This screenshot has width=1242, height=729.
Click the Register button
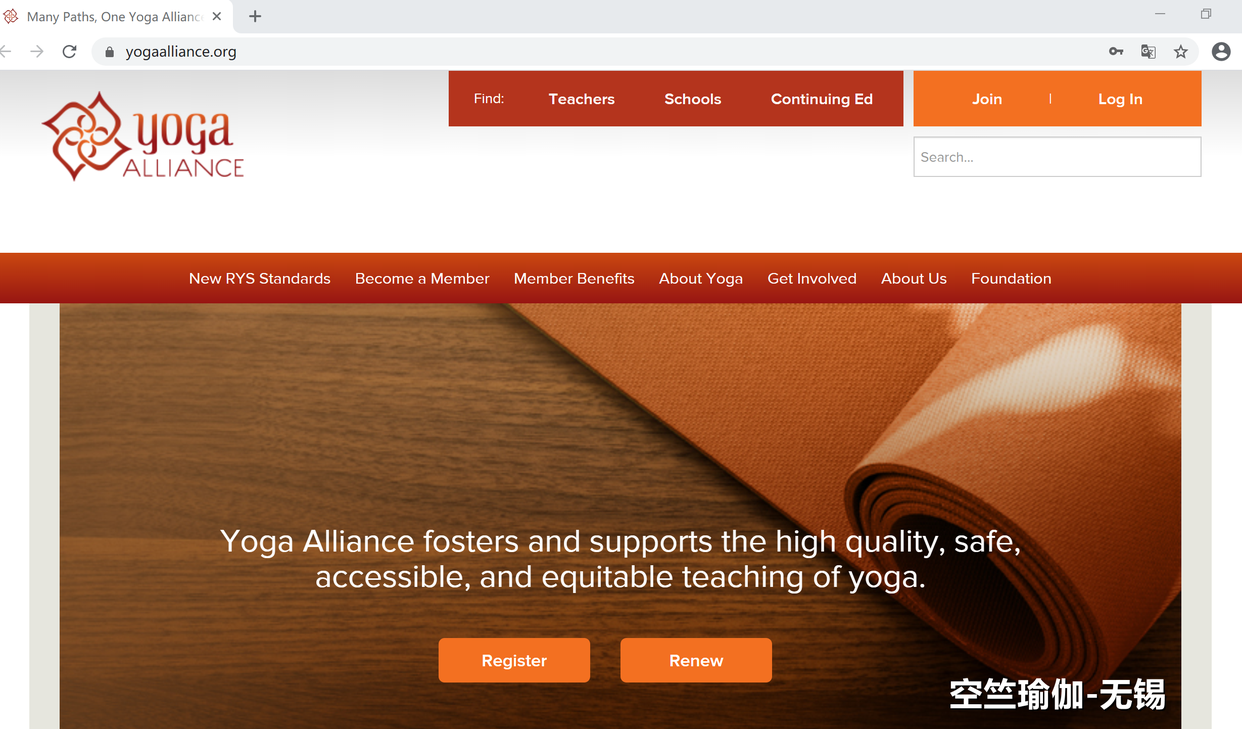[x=514, y=660]
